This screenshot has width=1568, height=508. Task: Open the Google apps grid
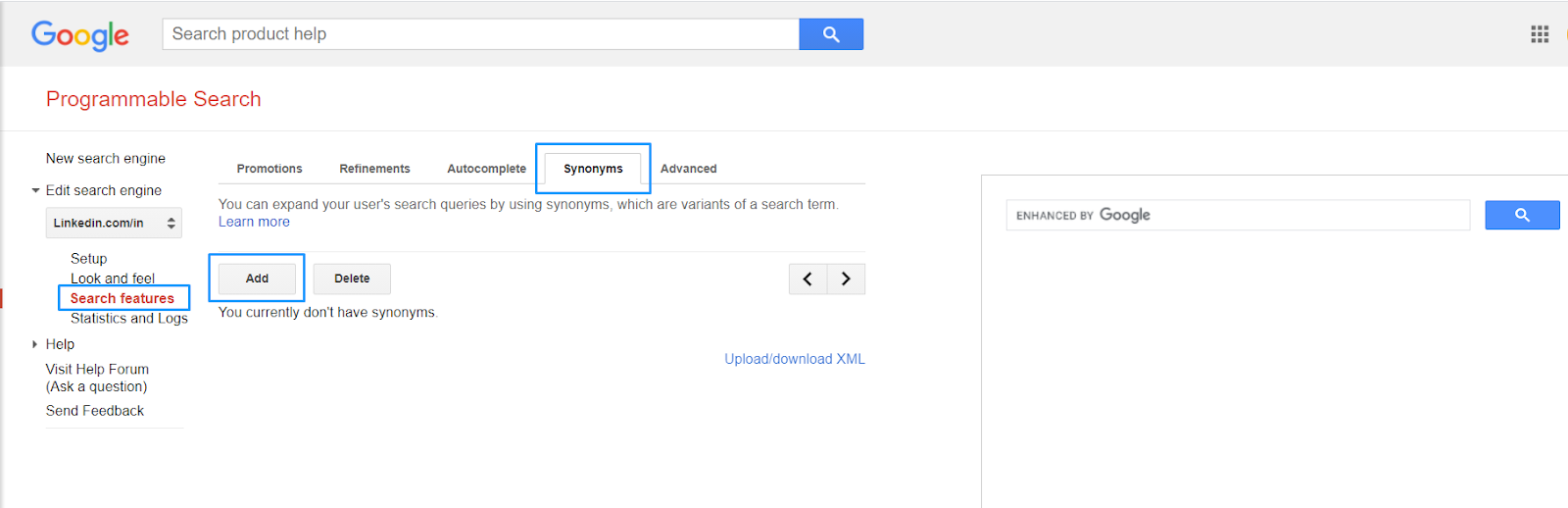(x=1539, y=34)
